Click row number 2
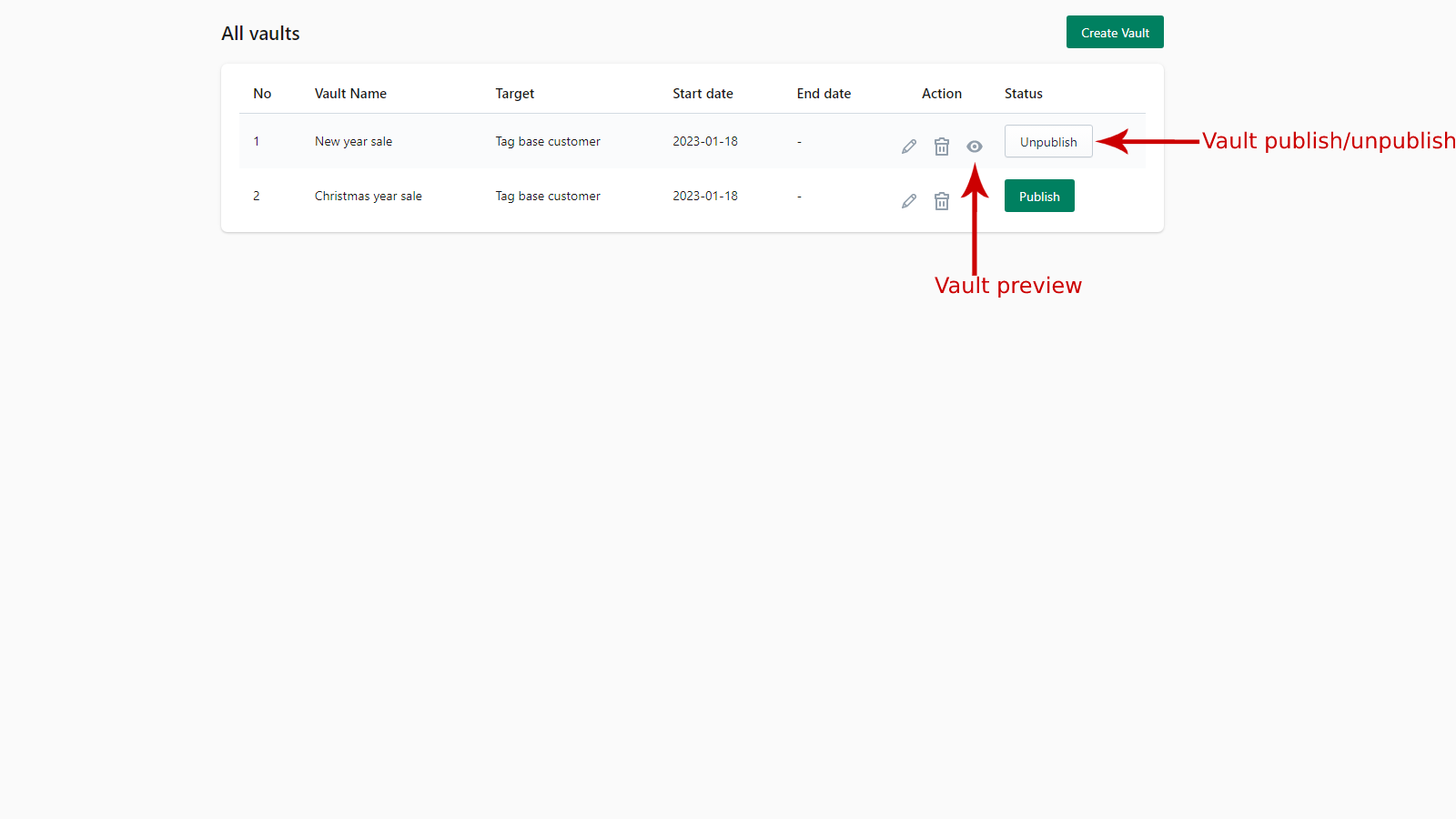 coord(257,197)
